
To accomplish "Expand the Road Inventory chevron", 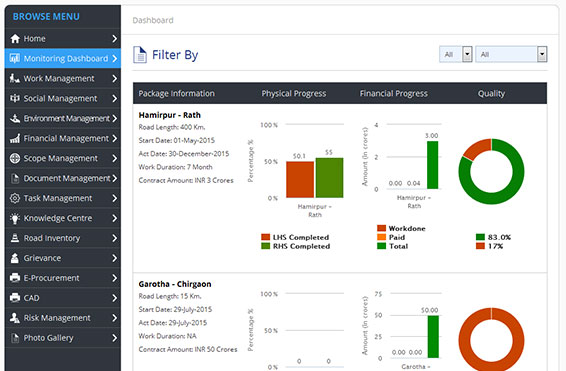I will 114,238.
